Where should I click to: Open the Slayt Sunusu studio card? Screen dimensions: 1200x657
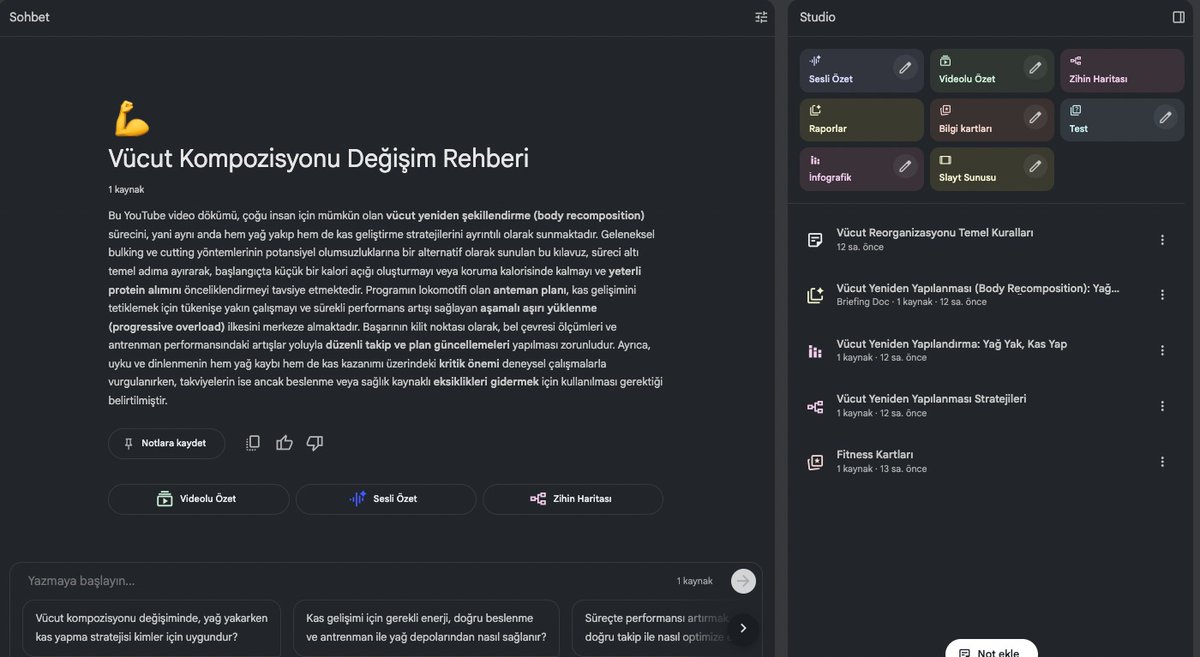click(x=991, y=169)
